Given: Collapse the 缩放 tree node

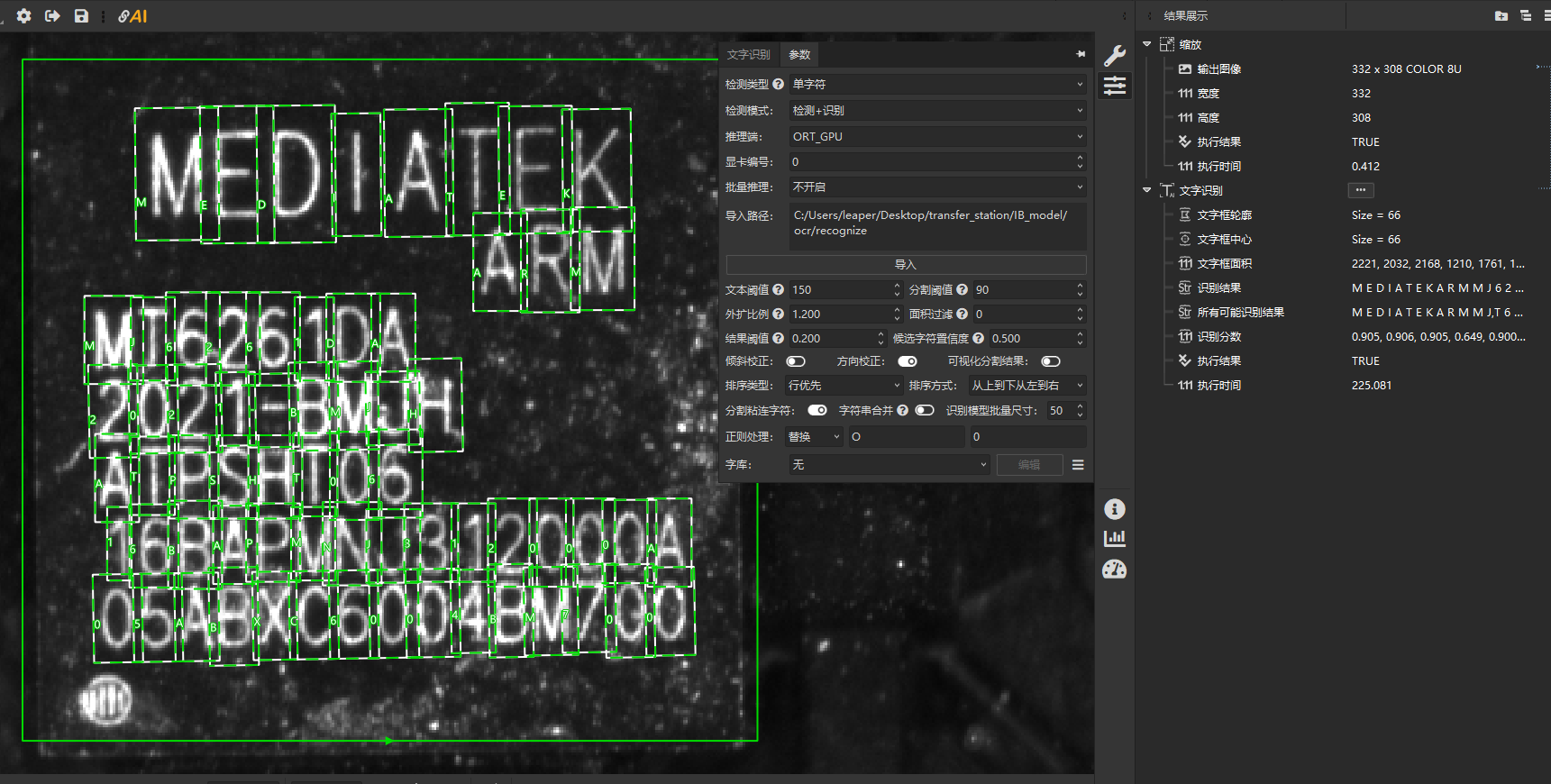Looking at the screenshot, I should (x=1147, y=44).
